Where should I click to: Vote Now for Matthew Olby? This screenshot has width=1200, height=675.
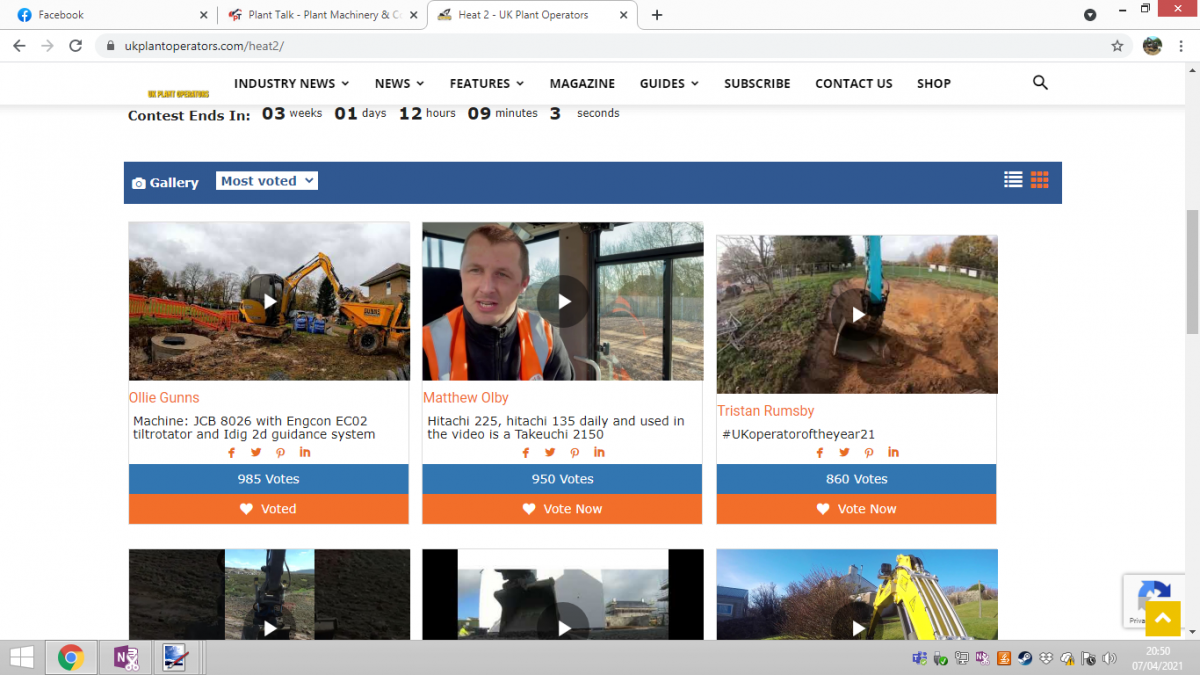pos(563,509)
